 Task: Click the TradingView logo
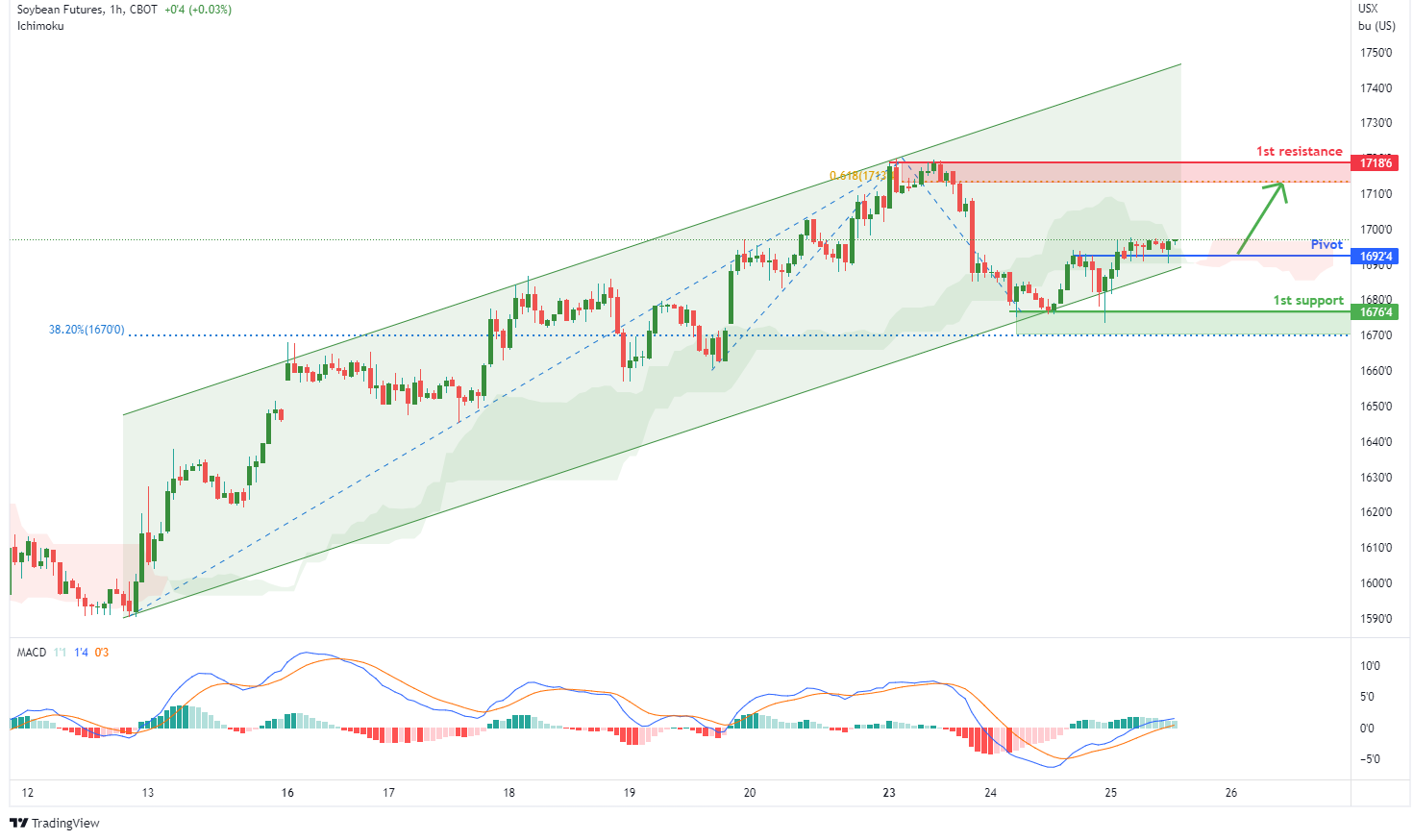[x=55, y=823]
